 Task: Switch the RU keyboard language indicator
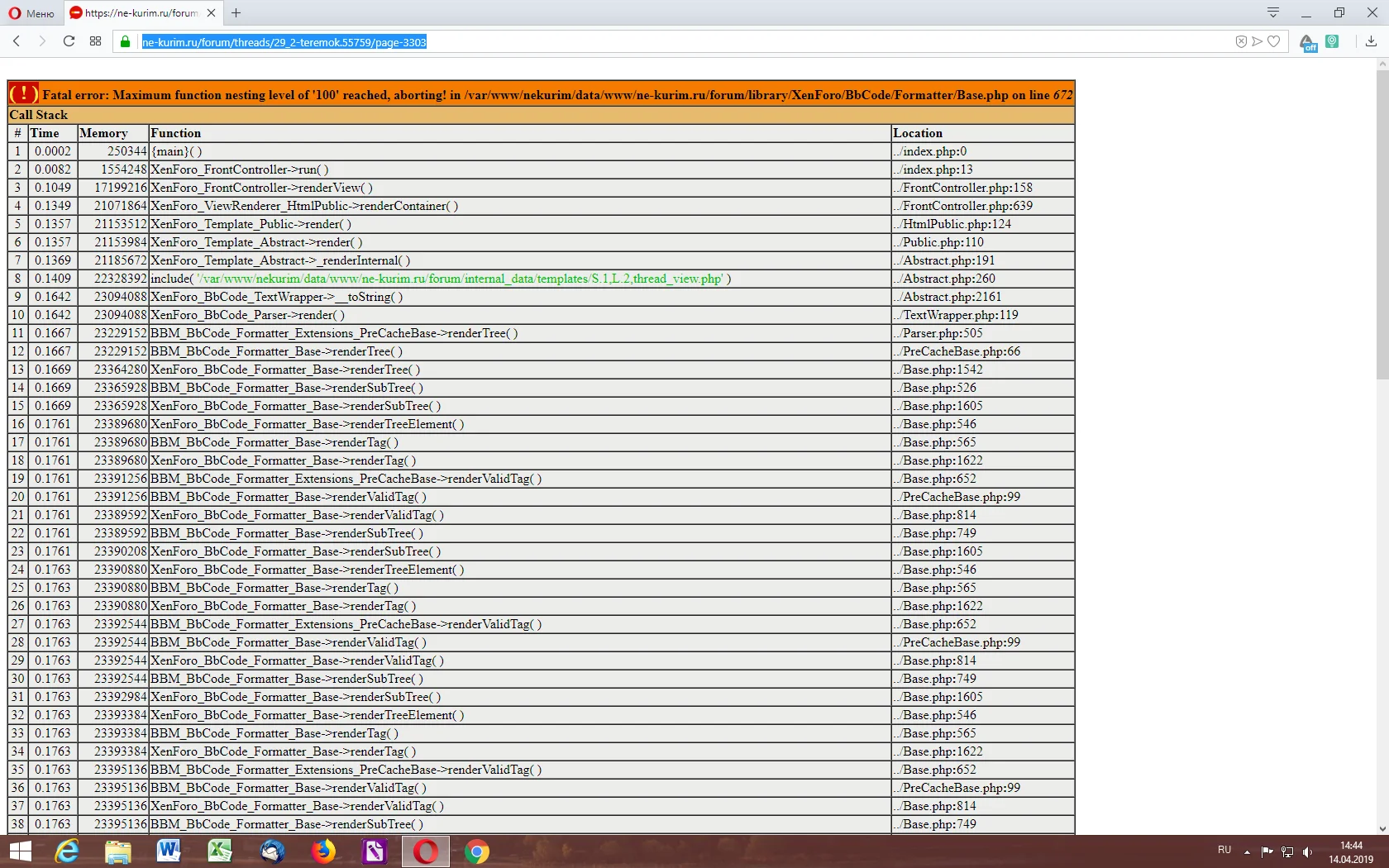(1224, 851)
